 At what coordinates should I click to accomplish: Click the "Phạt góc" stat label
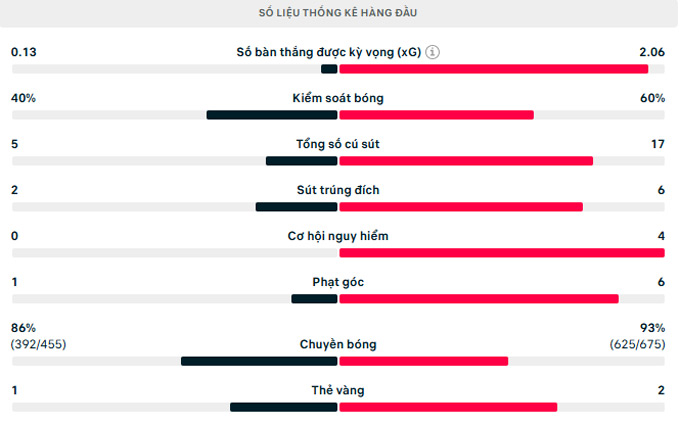click(x=338, y=282)
